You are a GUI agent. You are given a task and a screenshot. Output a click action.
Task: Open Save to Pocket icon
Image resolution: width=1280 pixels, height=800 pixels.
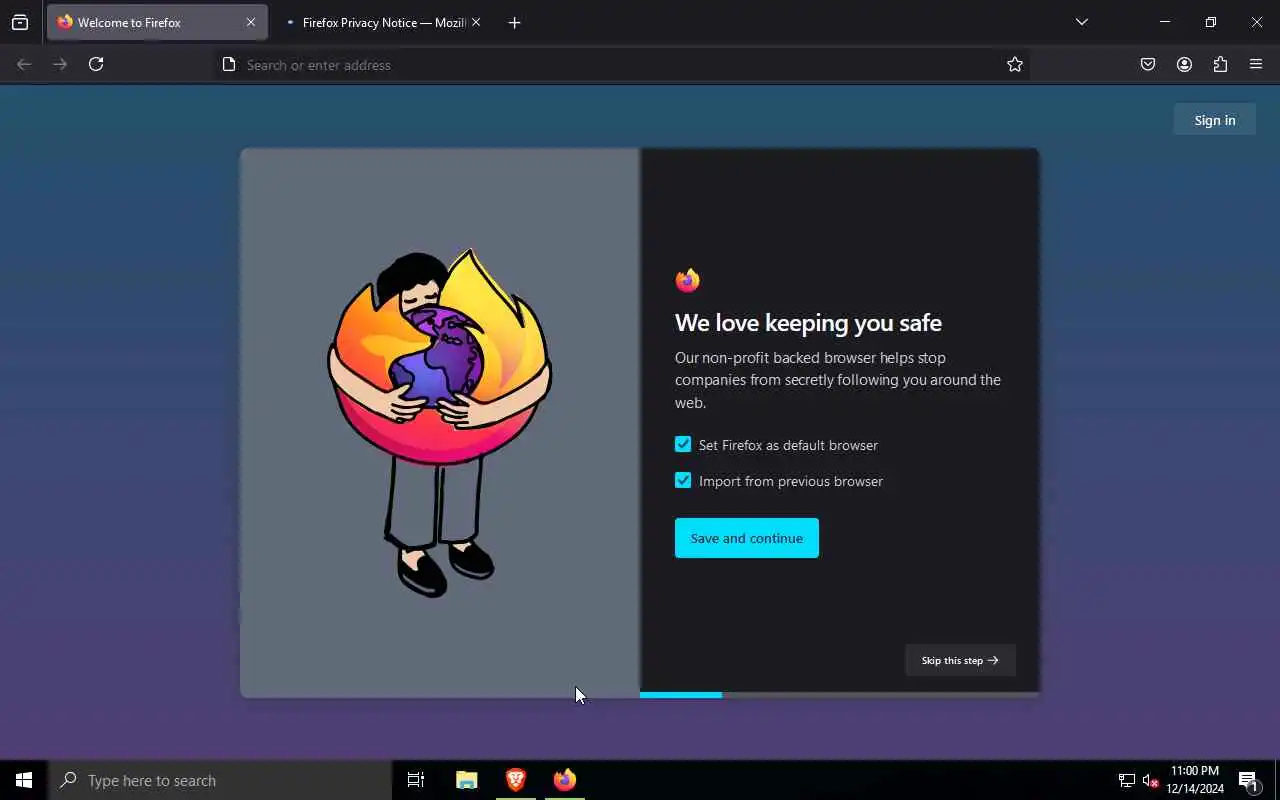[x=1148, y=64]
